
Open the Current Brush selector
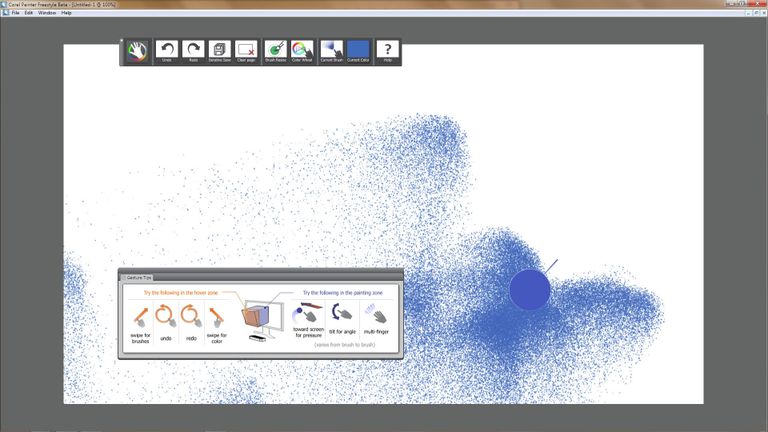point(332,51)
